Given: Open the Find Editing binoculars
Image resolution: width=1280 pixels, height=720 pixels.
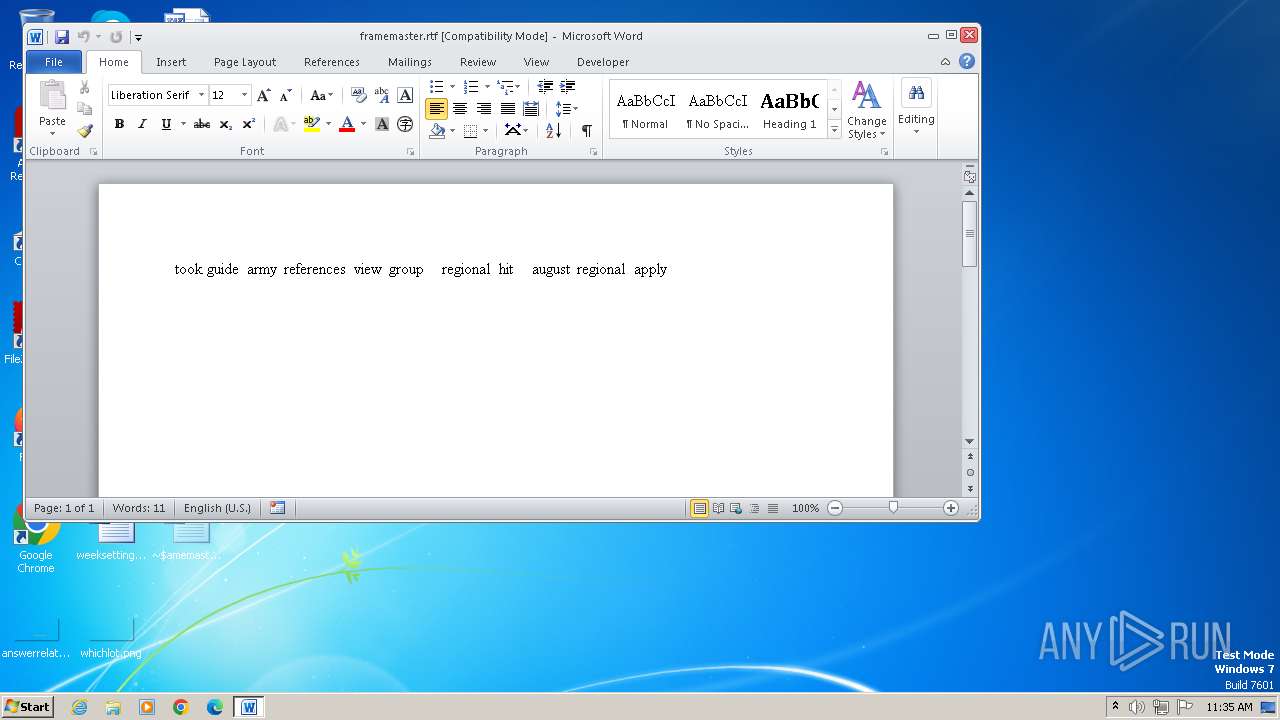Looking at the screenshot, I should pos(916,93).
